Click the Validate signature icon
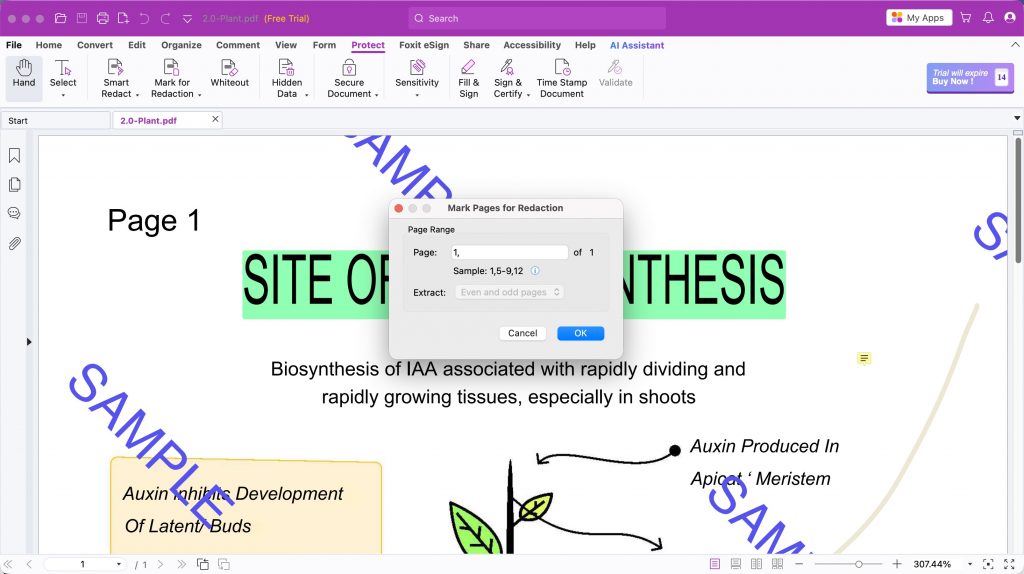This screenshot has height=574, width=1024. point(615,67)
